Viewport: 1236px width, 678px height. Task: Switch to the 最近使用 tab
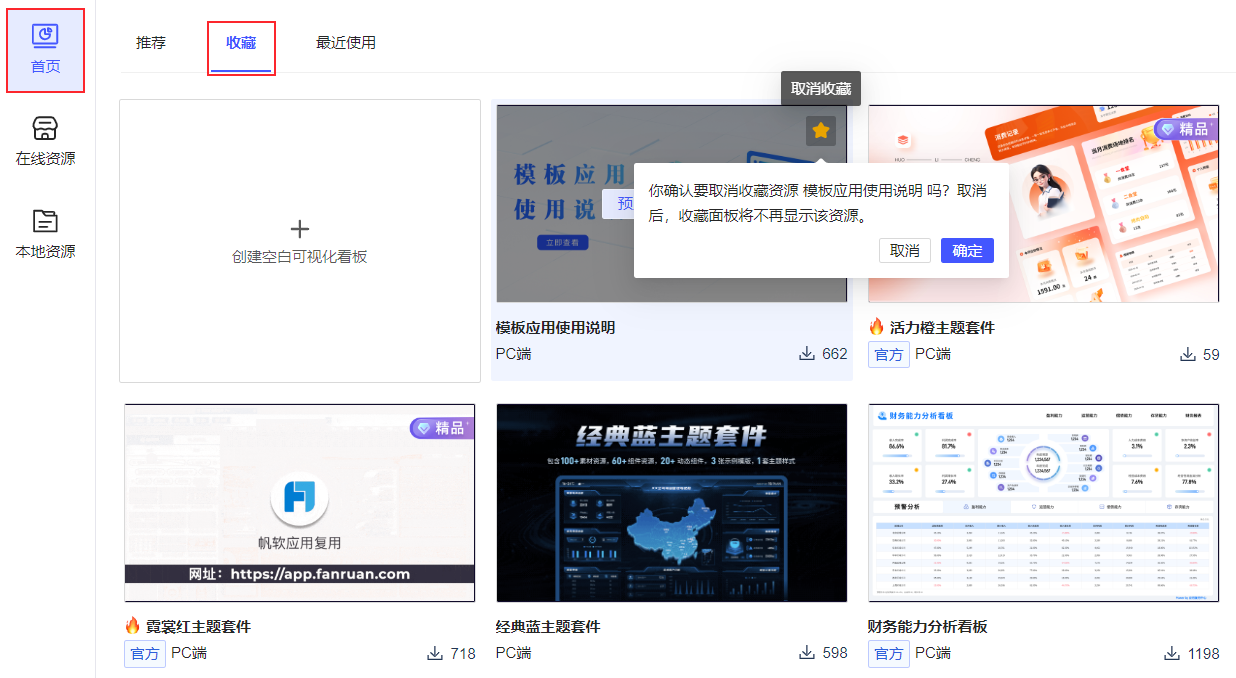[346, 42]
